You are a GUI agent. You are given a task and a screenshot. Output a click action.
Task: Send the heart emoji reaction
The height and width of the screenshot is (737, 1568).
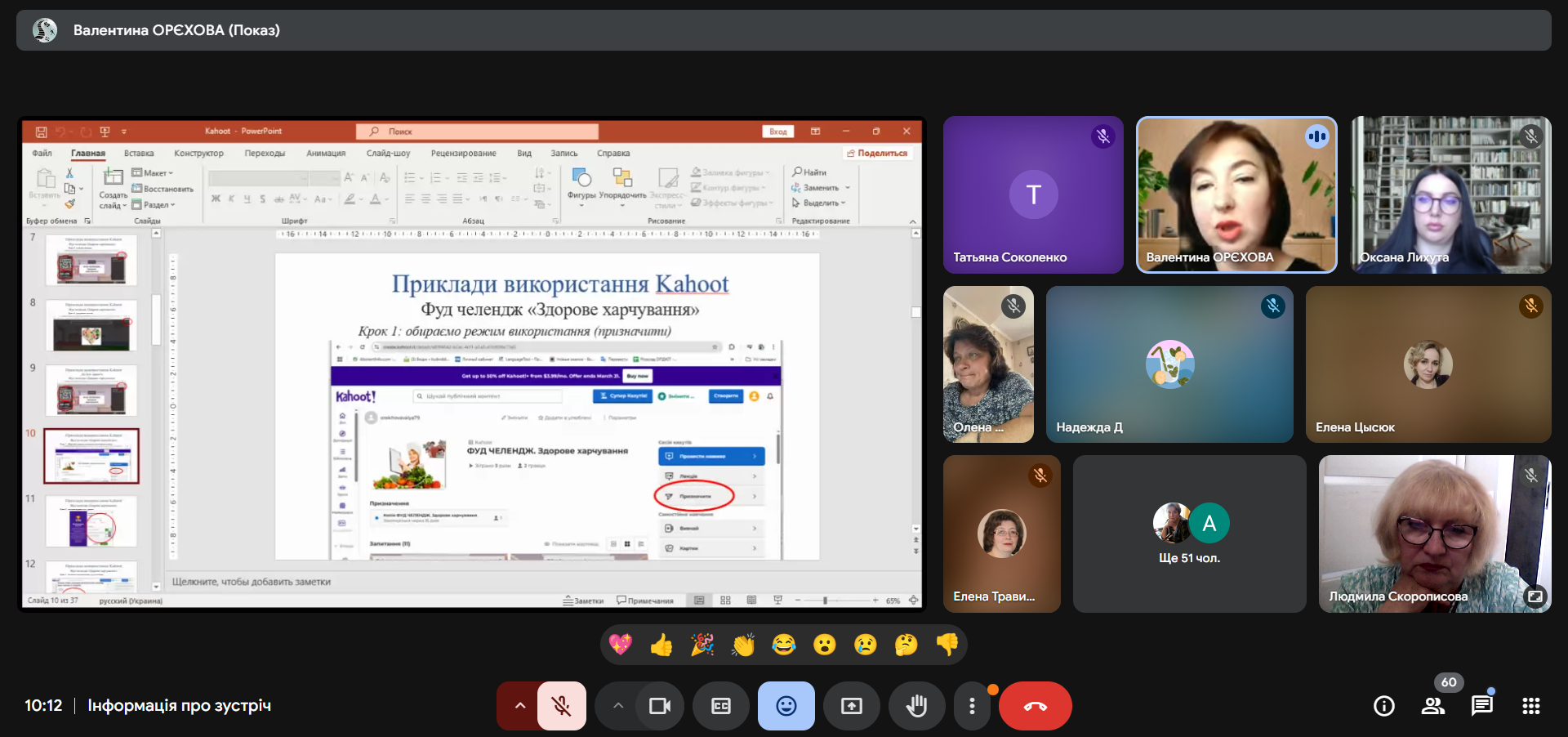(621, 645)
